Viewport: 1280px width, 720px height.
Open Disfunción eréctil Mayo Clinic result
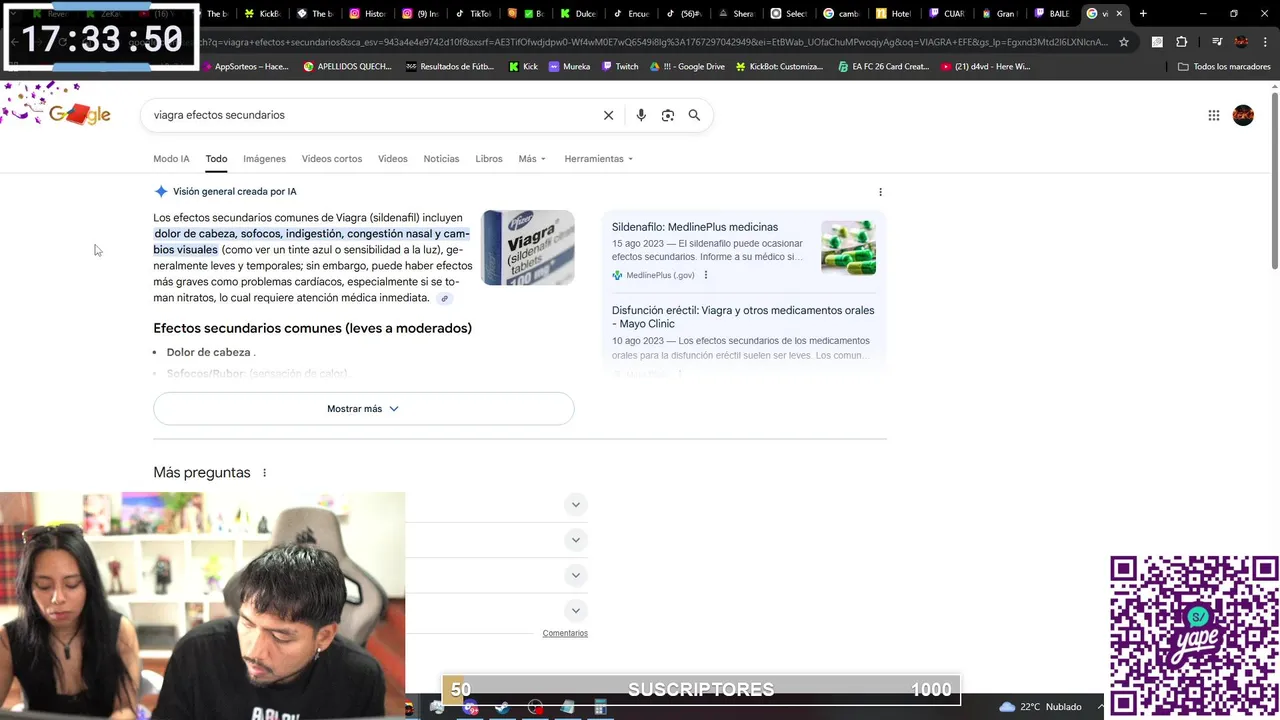[743, 317]
